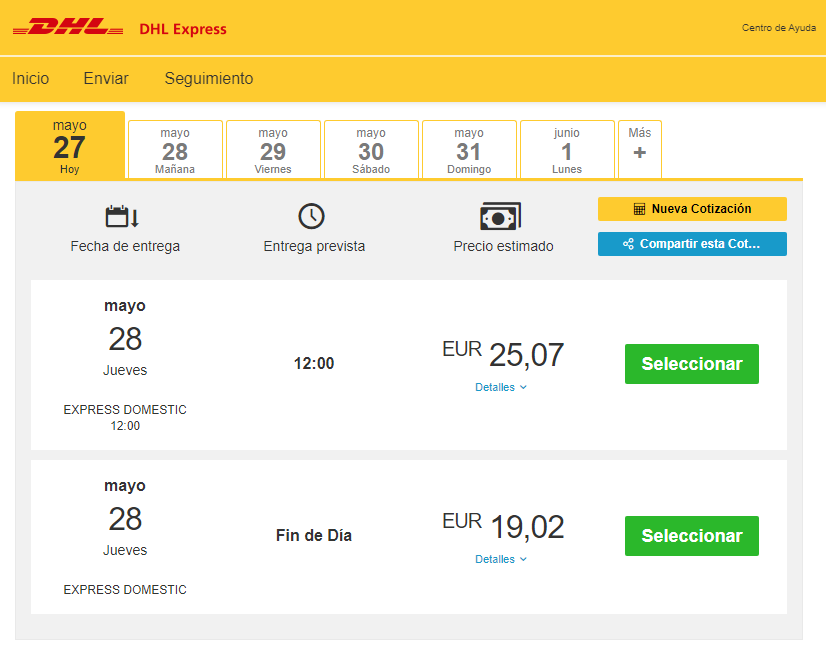
Task: Click the DHL logo
Action: pyautogui.click(x=68, y=28)
